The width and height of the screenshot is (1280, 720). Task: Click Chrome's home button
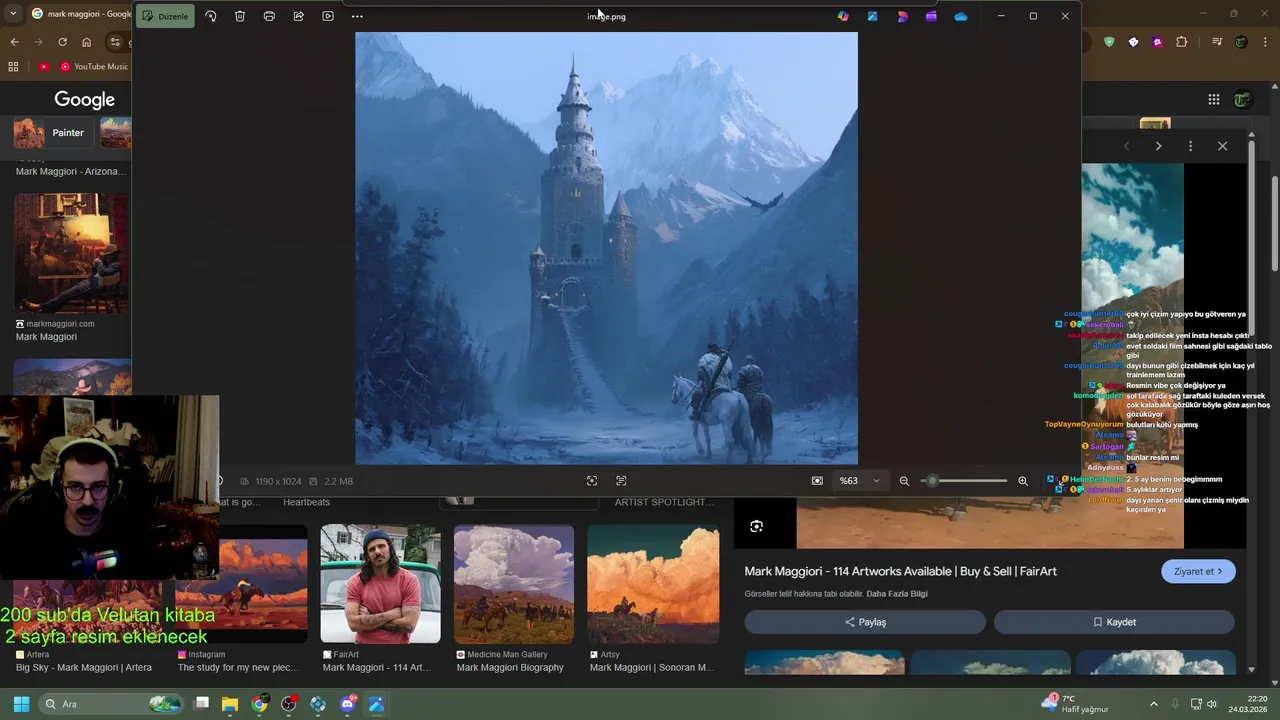point(86,42)
